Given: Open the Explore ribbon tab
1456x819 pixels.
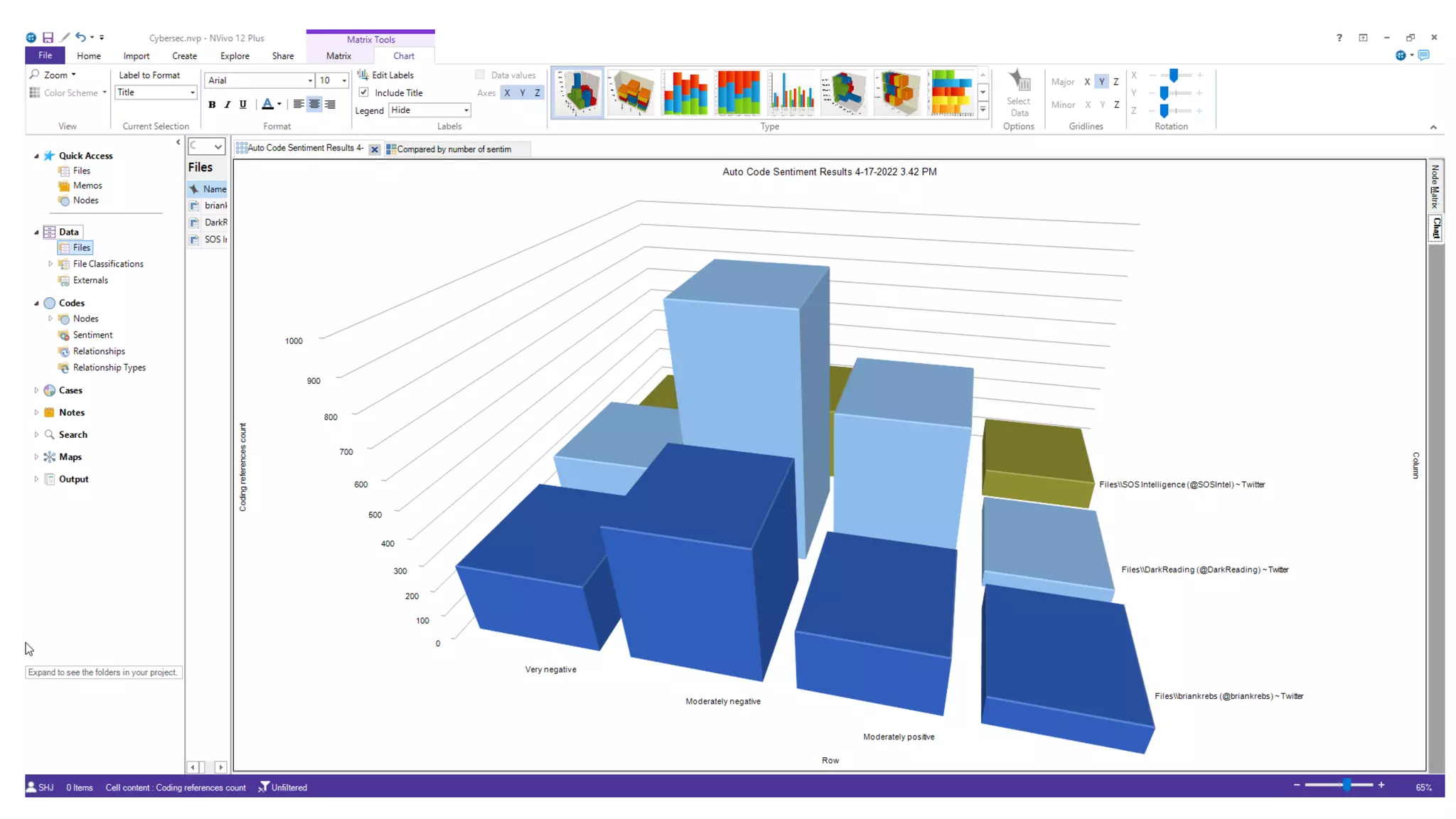Looking at the screenshot, I should click(235, 55).
